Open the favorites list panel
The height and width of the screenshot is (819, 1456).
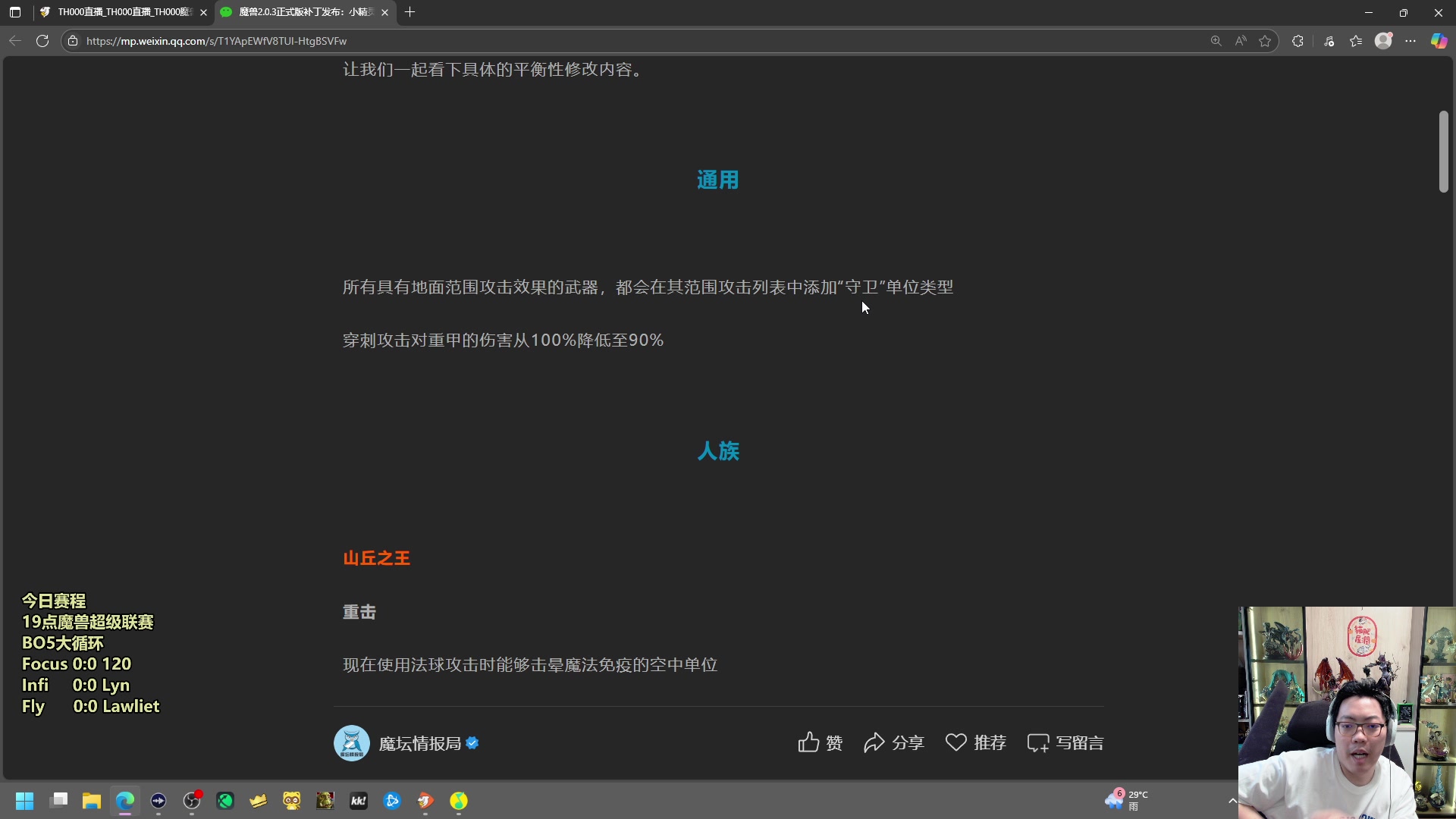[x=1356, y=41]
